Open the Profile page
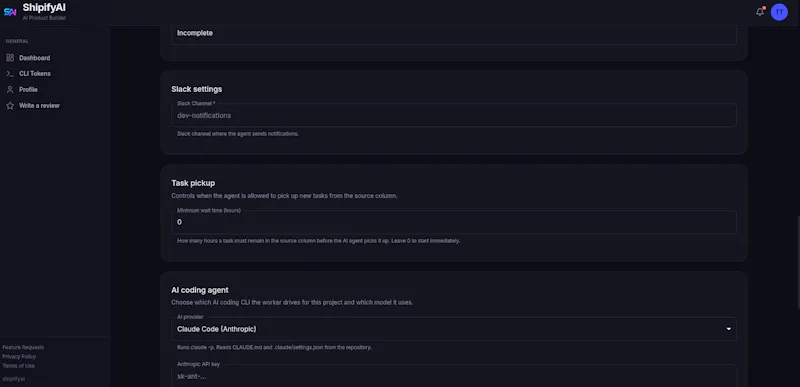800x387 pixels. pos(28,89)
